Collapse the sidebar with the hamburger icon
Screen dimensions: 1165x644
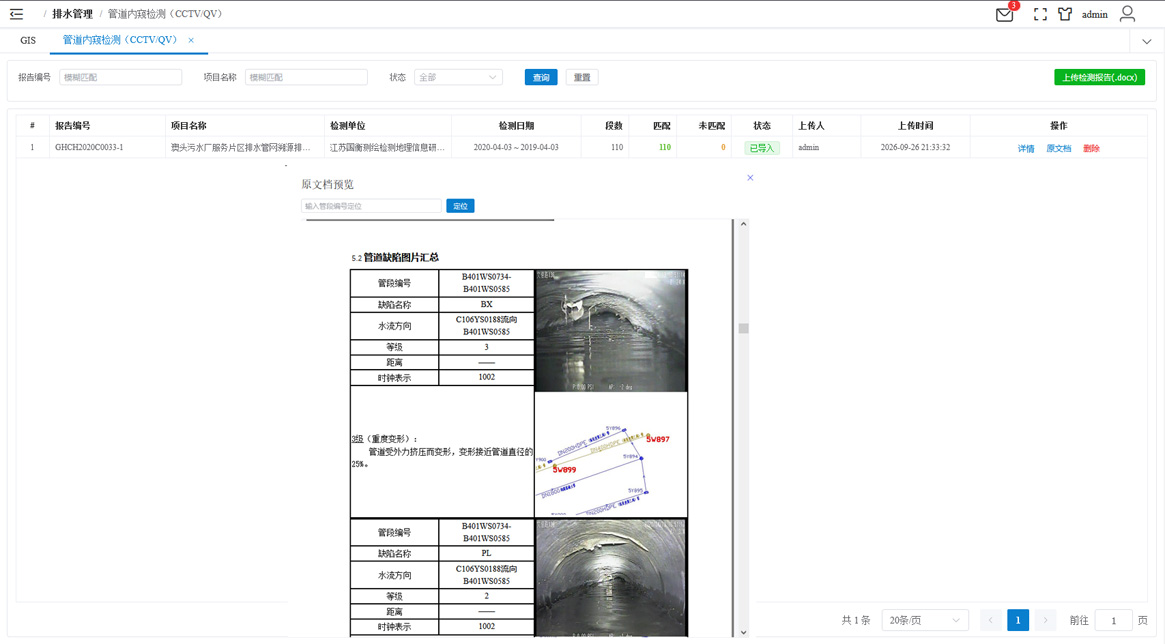16,14
